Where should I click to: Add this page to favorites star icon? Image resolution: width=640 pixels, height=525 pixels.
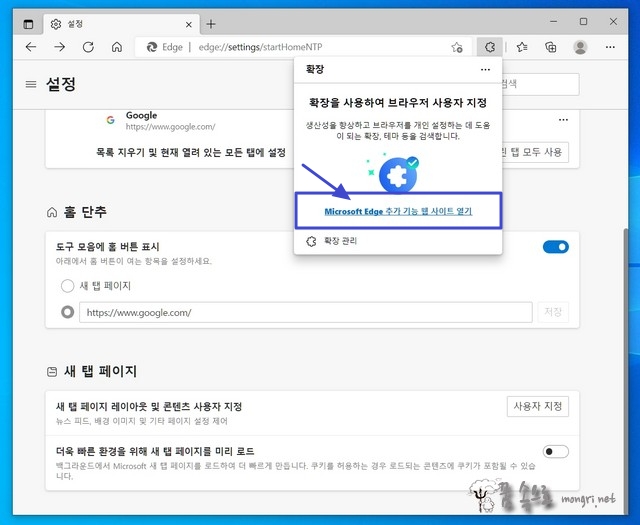[457, 47]
